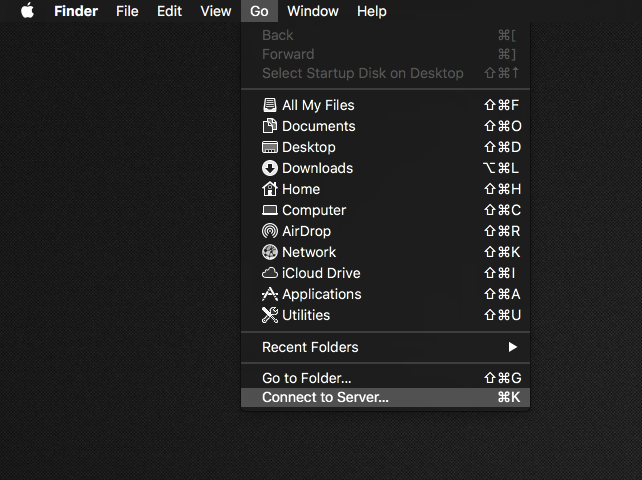Open the File menu
The image size is (642, 480).
tap(127, 11)
